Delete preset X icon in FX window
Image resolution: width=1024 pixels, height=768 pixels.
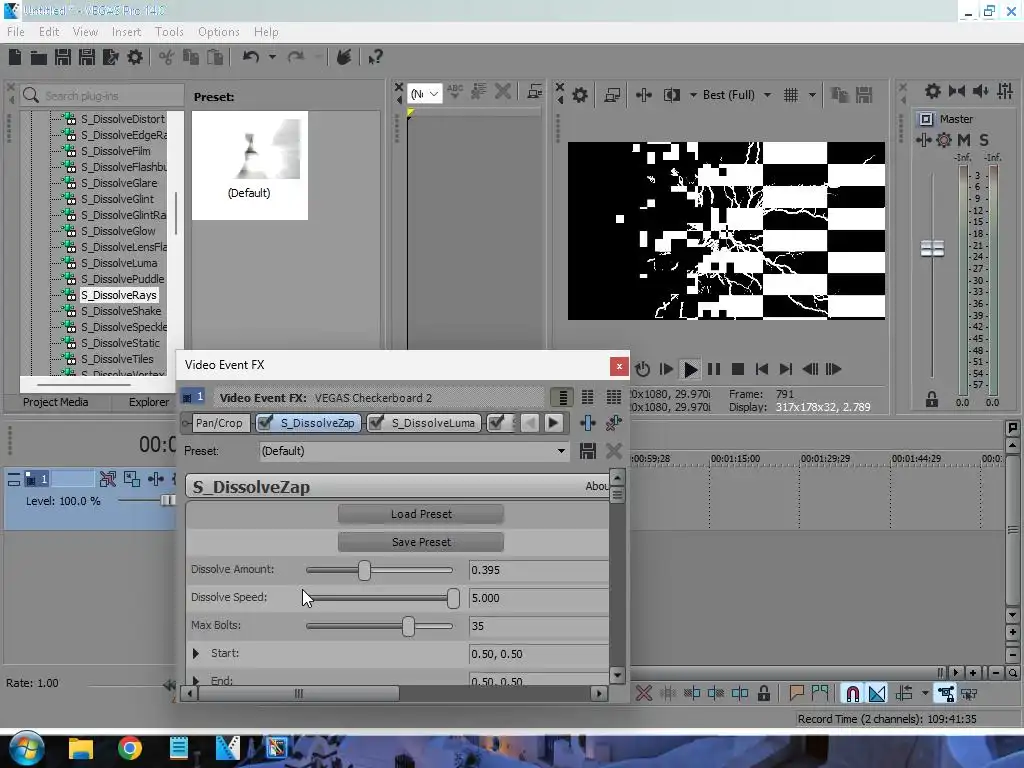(613, 451)
